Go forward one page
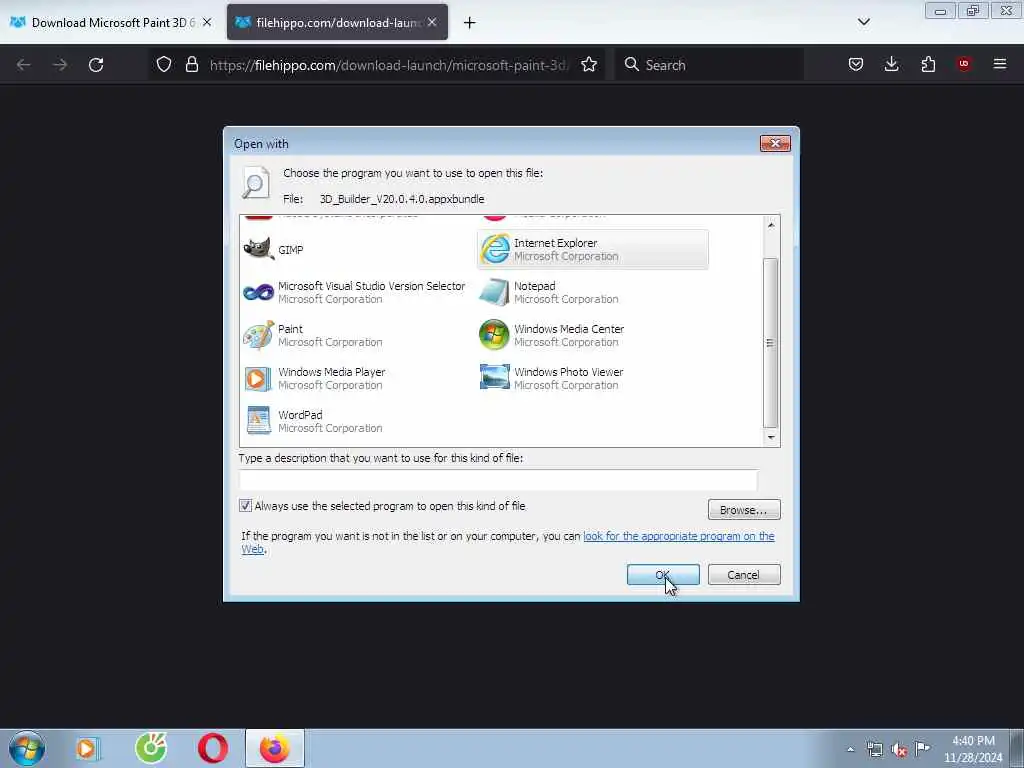 click(x=60, y=65)
